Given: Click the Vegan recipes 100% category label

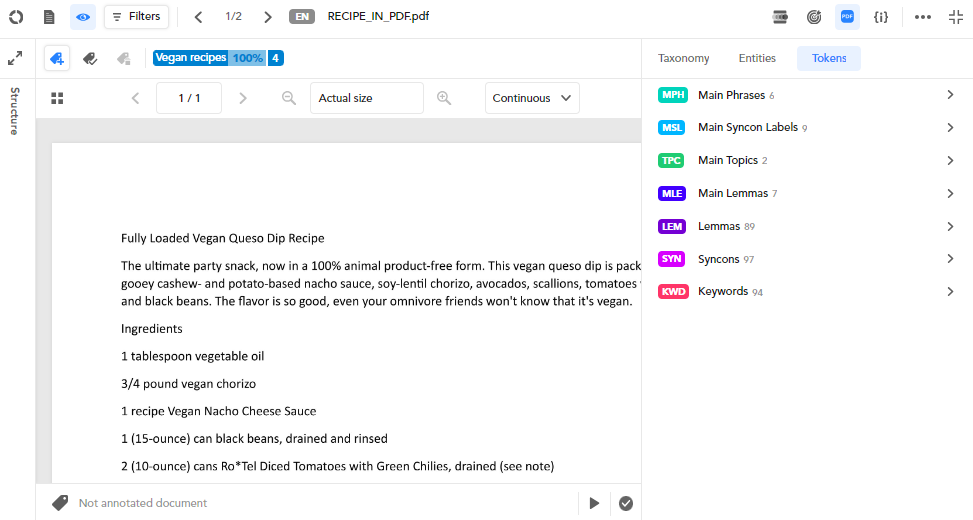Looking at the screenshot, I should 209,58.
